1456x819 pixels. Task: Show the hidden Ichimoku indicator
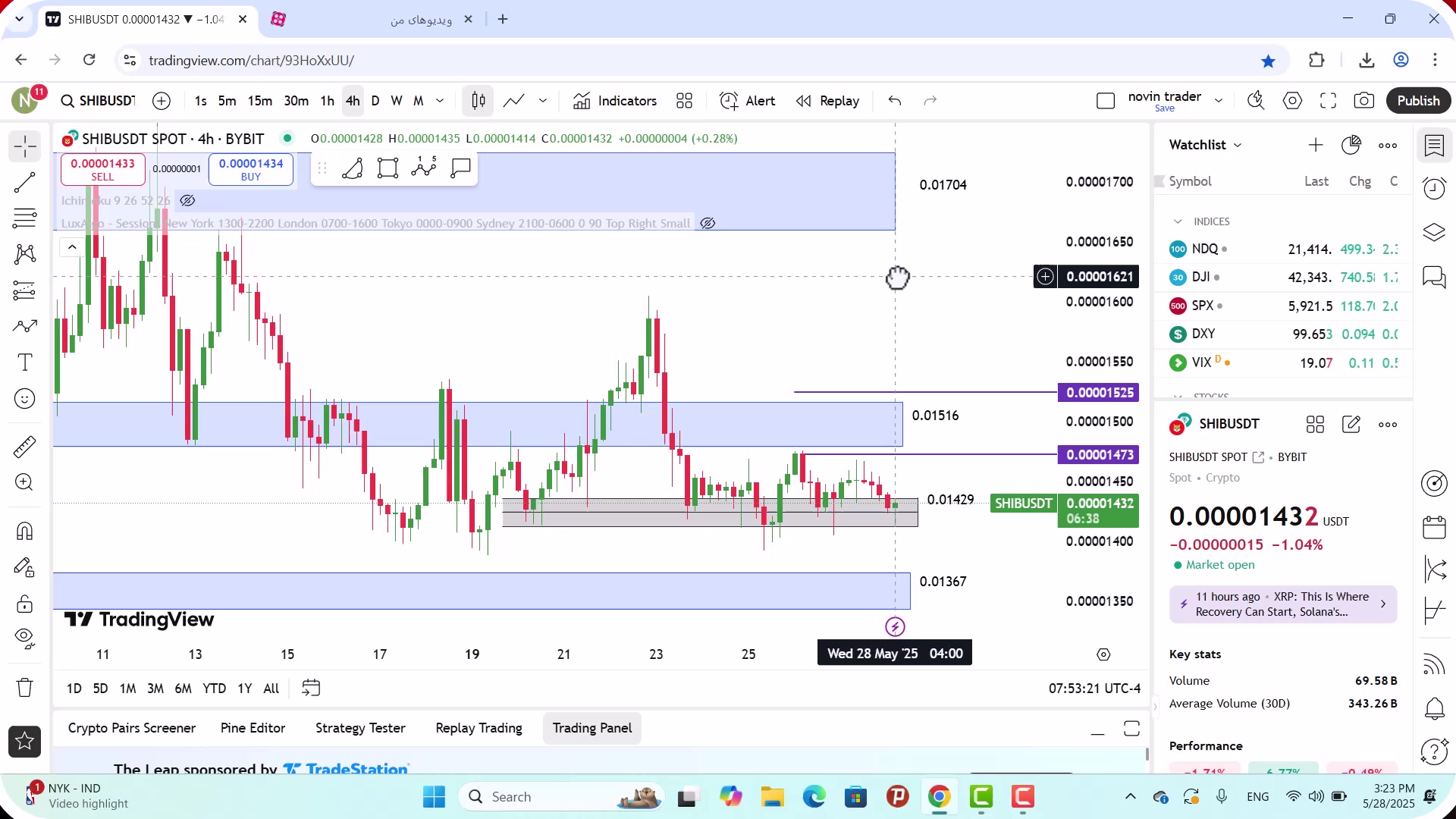point(187,201)
